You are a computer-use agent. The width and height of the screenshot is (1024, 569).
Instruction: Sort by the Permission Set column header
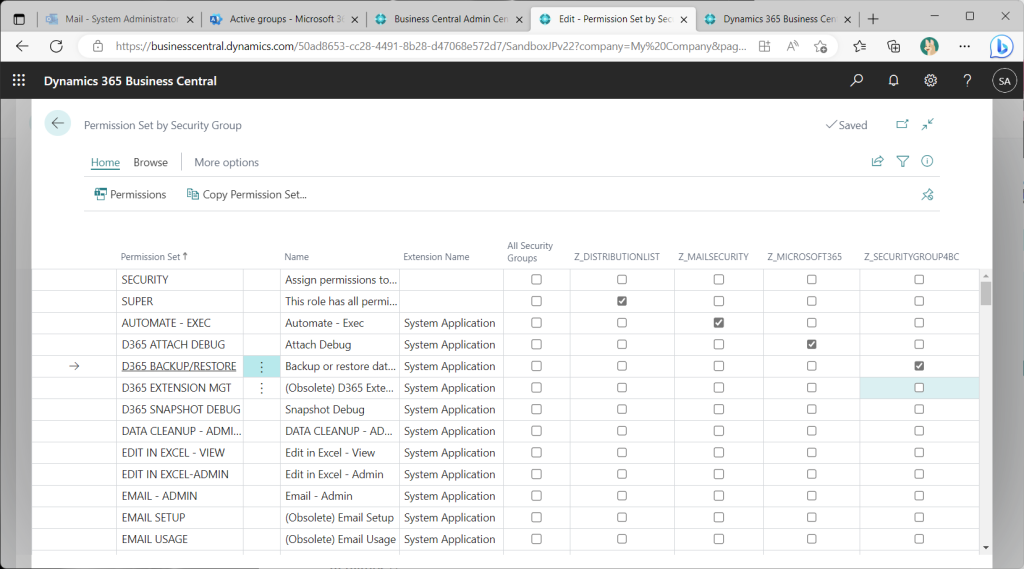tap(153, 257)
